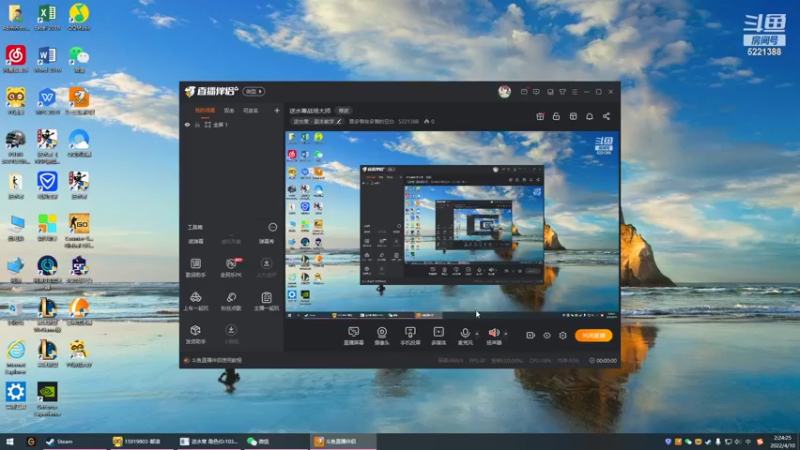Open the notification bell icon
Screen dimensions: 800x450
pyautogui.click(x=589, y=116)
